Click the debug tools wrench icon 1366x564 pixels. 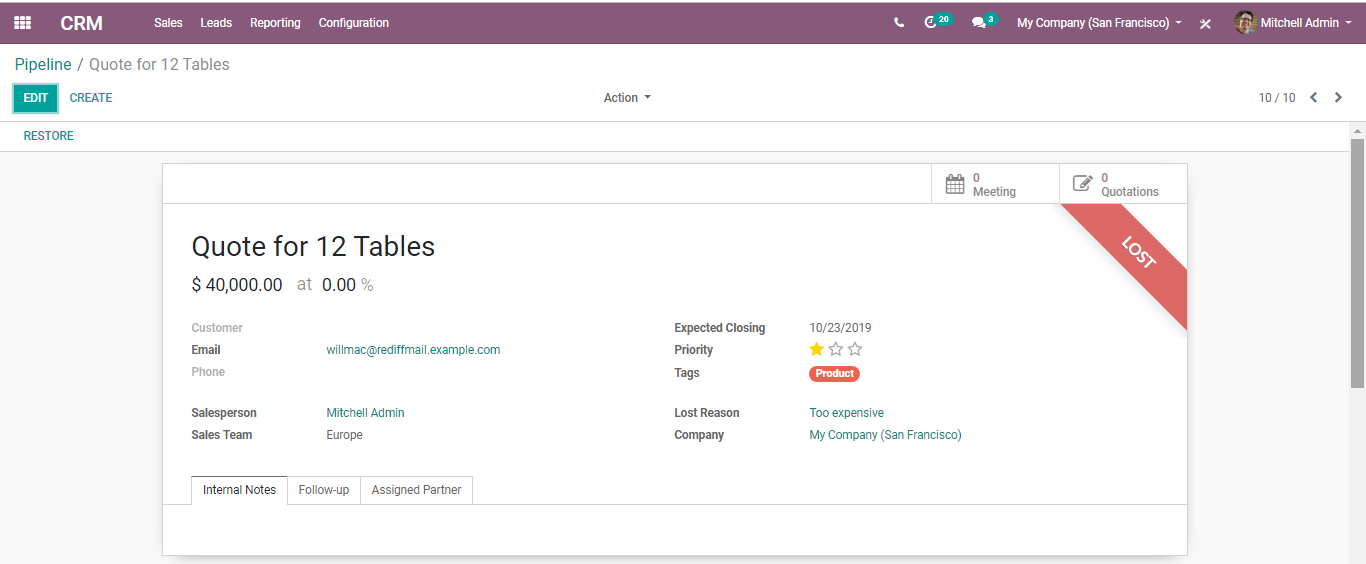[x=1205, y=24]
